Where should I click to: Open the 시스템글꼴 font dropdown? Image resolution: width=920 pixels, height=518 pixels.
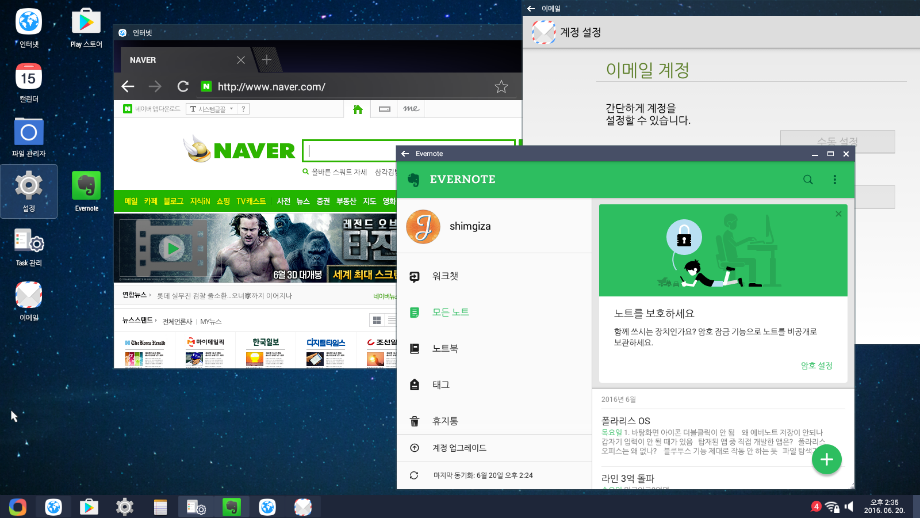[x=211, y=109]
